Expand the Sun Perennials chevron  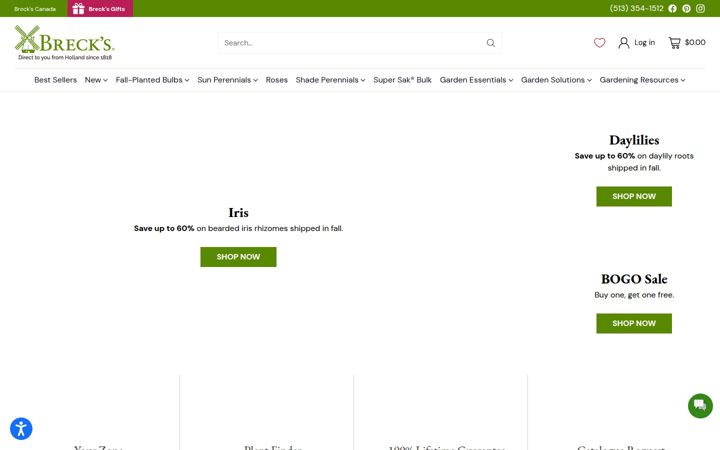(255, 80)
